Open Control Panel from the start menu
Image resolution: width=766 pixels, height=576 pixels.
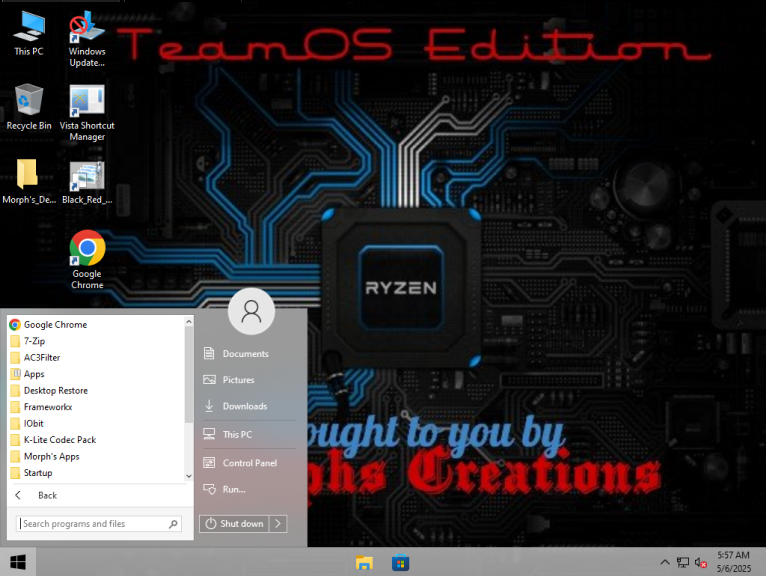(249, 463)
